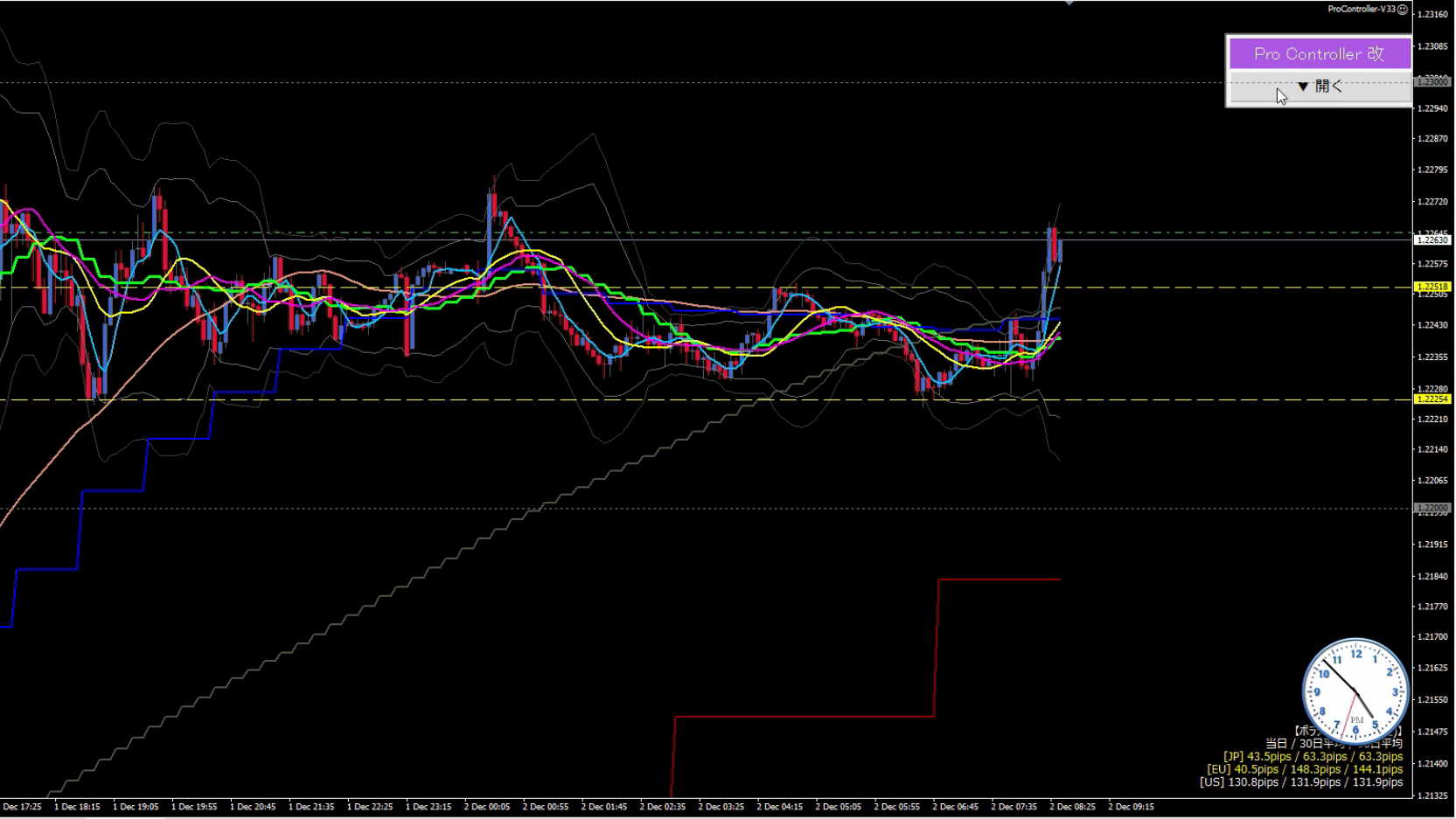Select the current price label 1.22630
1456x819 pixels.
(1432, 239)
